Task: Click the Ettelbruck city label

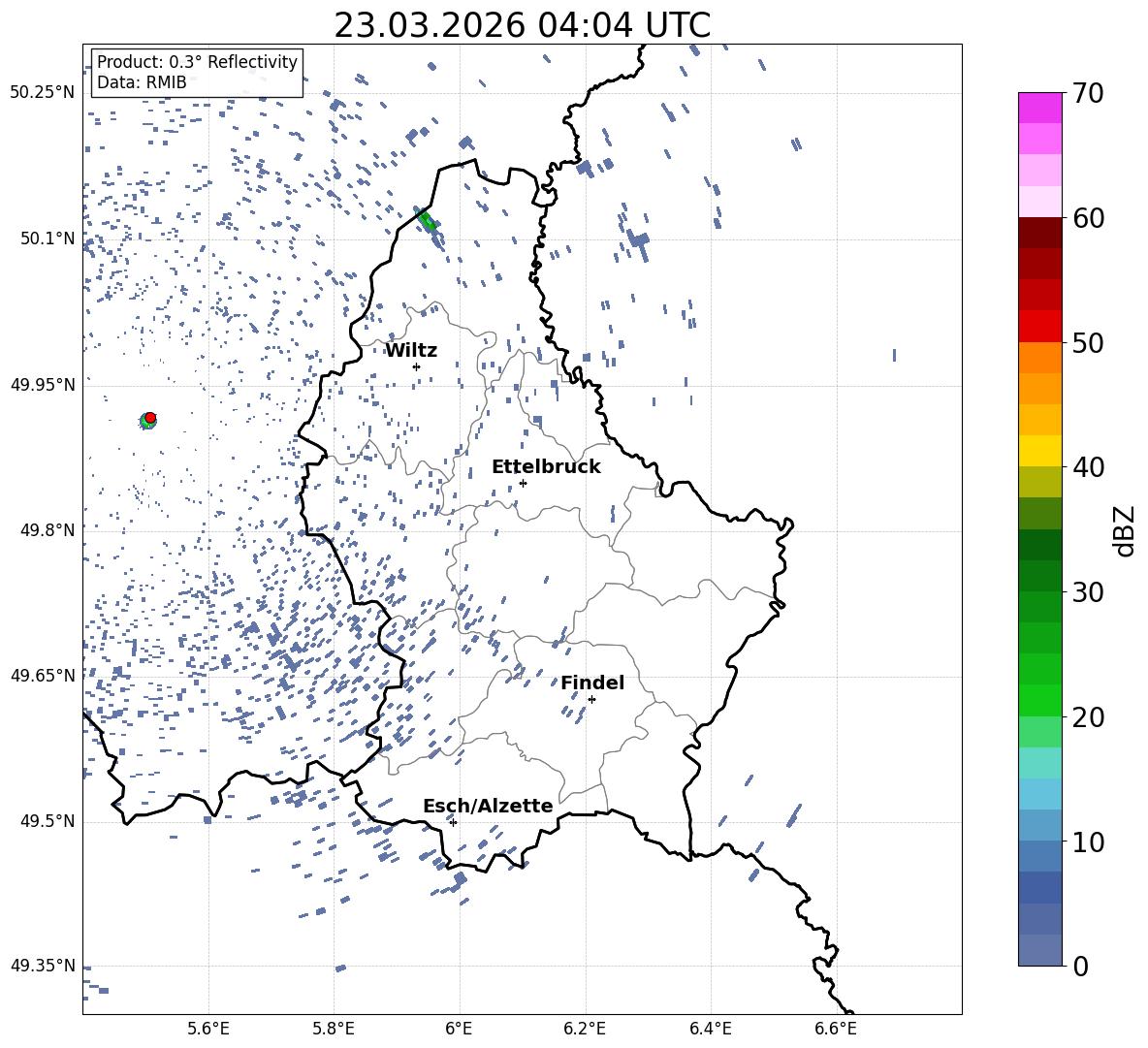Action: [x=546, y=467]
